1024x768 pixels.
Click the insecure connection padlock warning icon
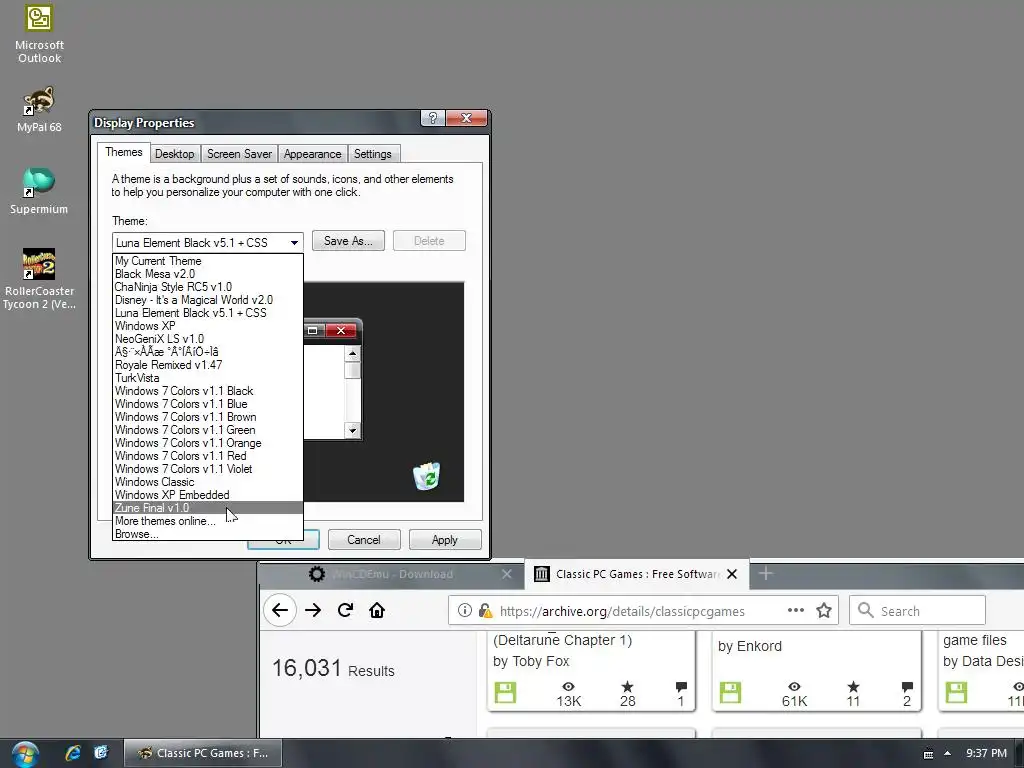click(x=485, y=611)
